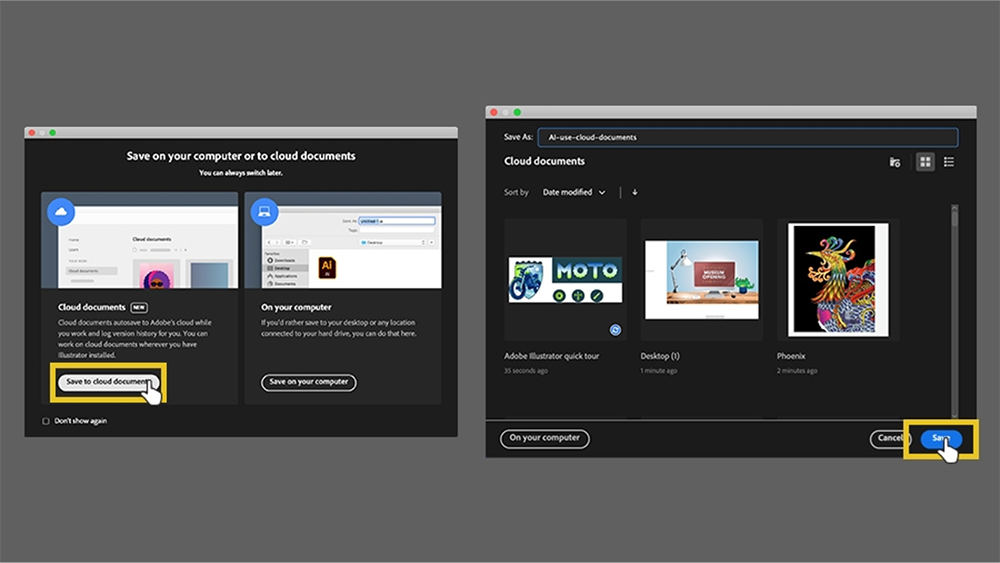Screen dimensions: 1000x563
Task: Click the blue laptop icon on computer card
Action: click(x=264, y=211)
